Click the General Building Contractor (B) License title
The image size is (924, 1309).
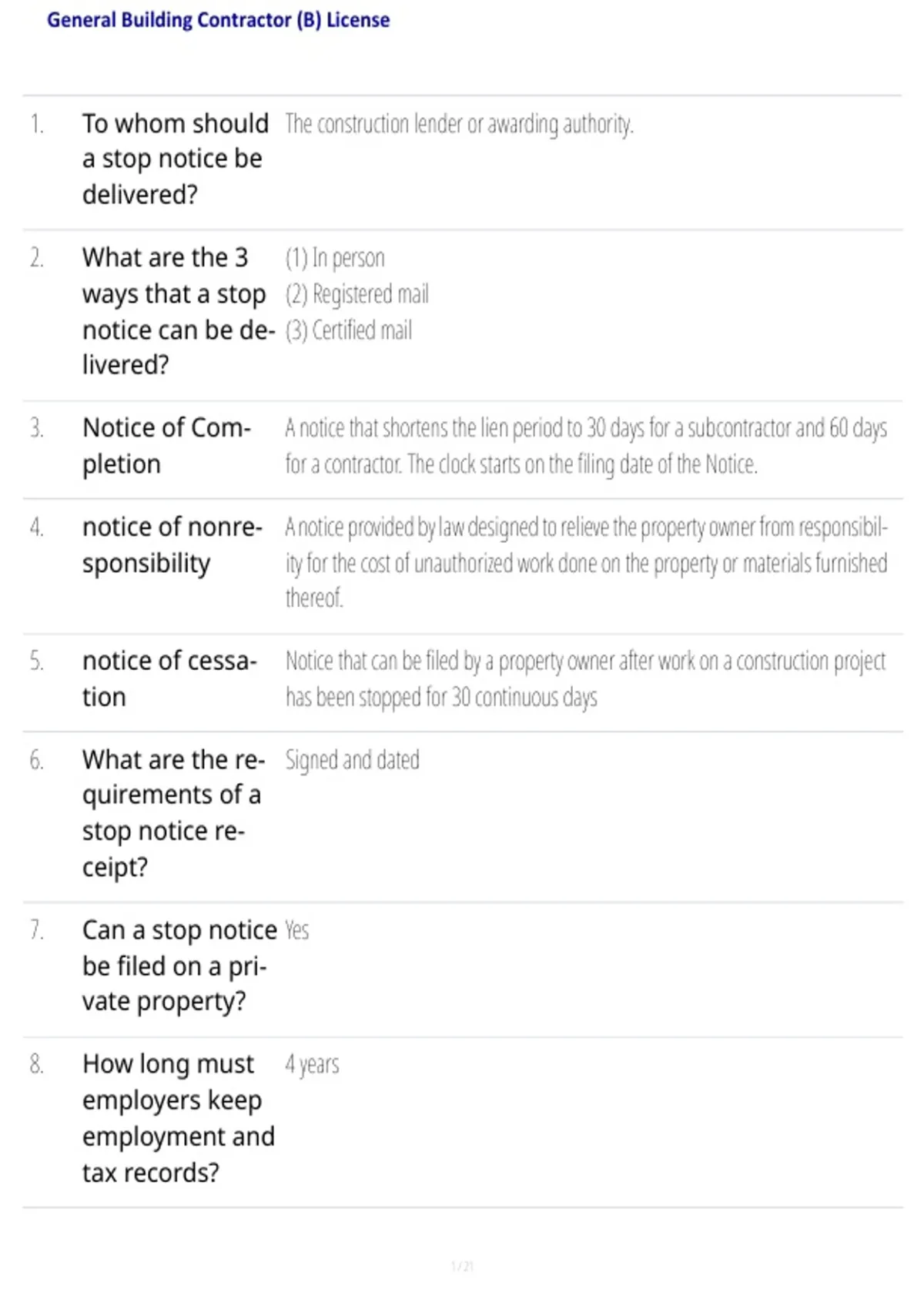pos(218,20)
